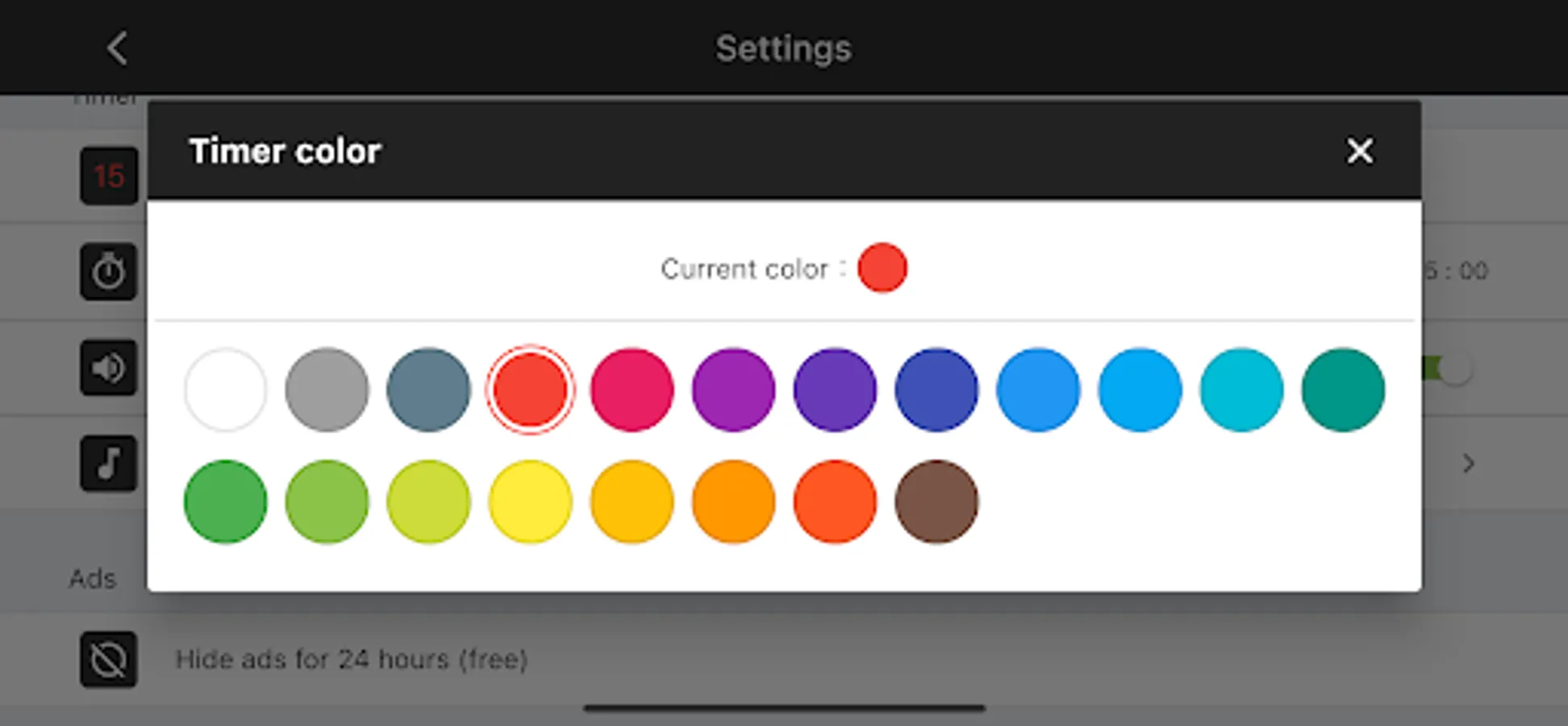Select the pink color swatch

[632, 390]
